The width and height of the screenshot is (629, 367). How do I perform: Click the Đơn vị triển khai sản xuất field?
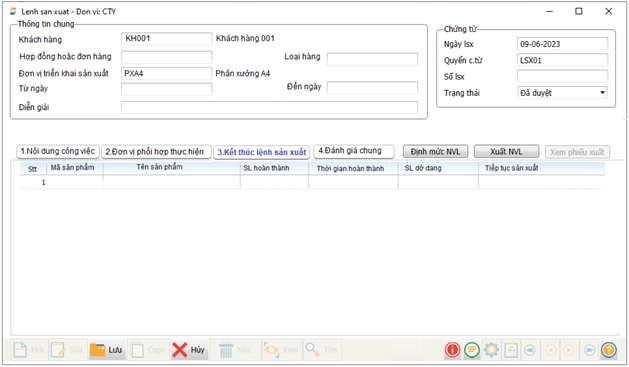point(166,73)
